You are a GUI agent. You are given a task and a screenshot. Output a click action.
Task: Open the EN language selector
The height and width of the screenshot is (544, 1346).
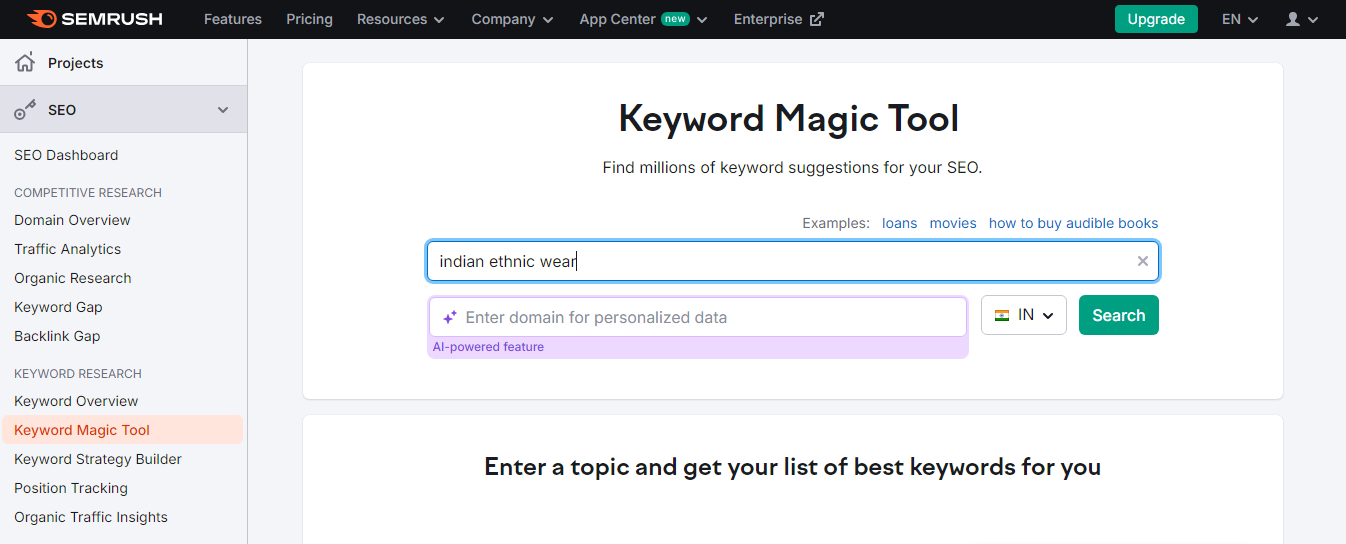pyautogui.click(x=1240, y=19)
